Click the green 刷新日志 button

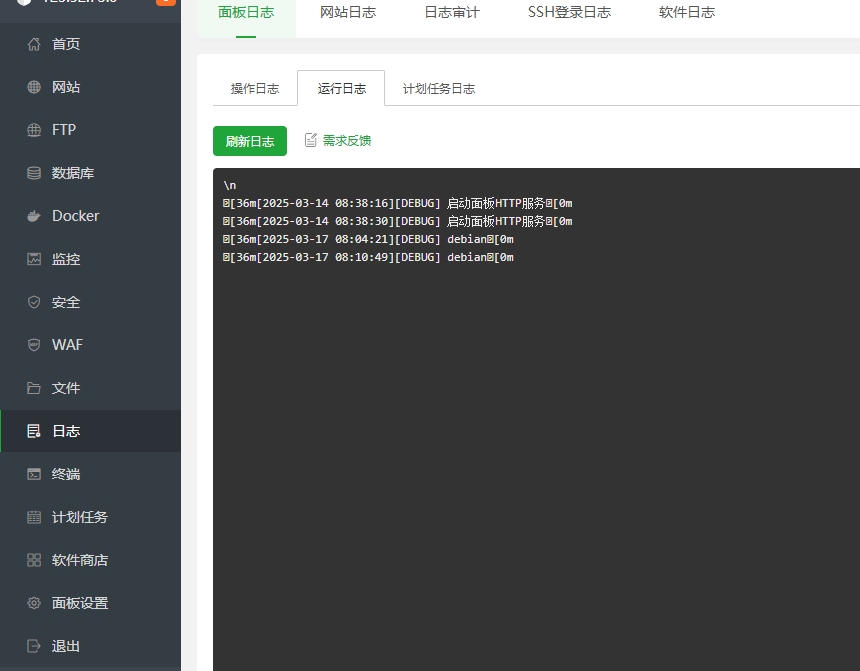pyautogui.click(x=250, y=141)
